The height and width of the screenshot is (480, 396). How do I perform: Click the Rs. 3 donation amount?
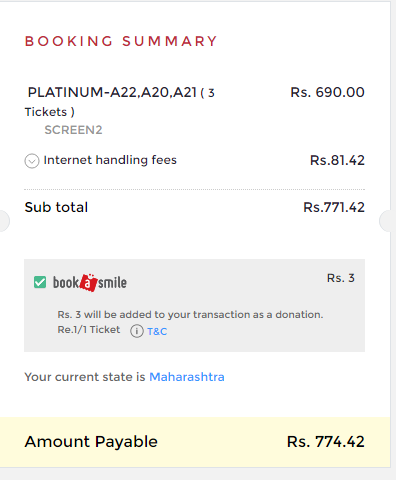tap(341, 278)
